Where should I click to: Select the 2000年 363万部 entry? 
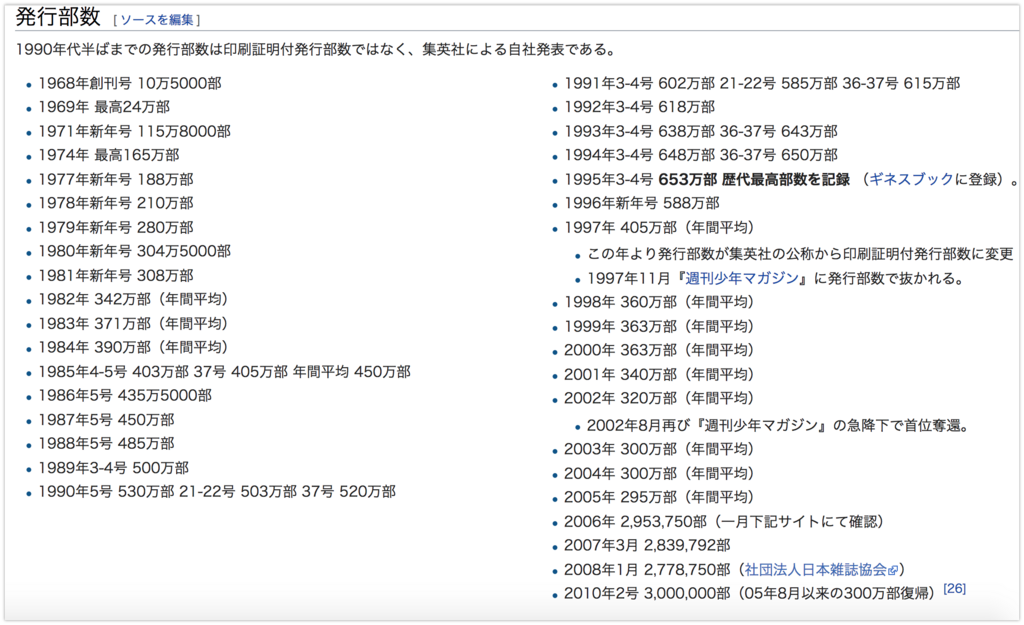click(x=659, y=350)
